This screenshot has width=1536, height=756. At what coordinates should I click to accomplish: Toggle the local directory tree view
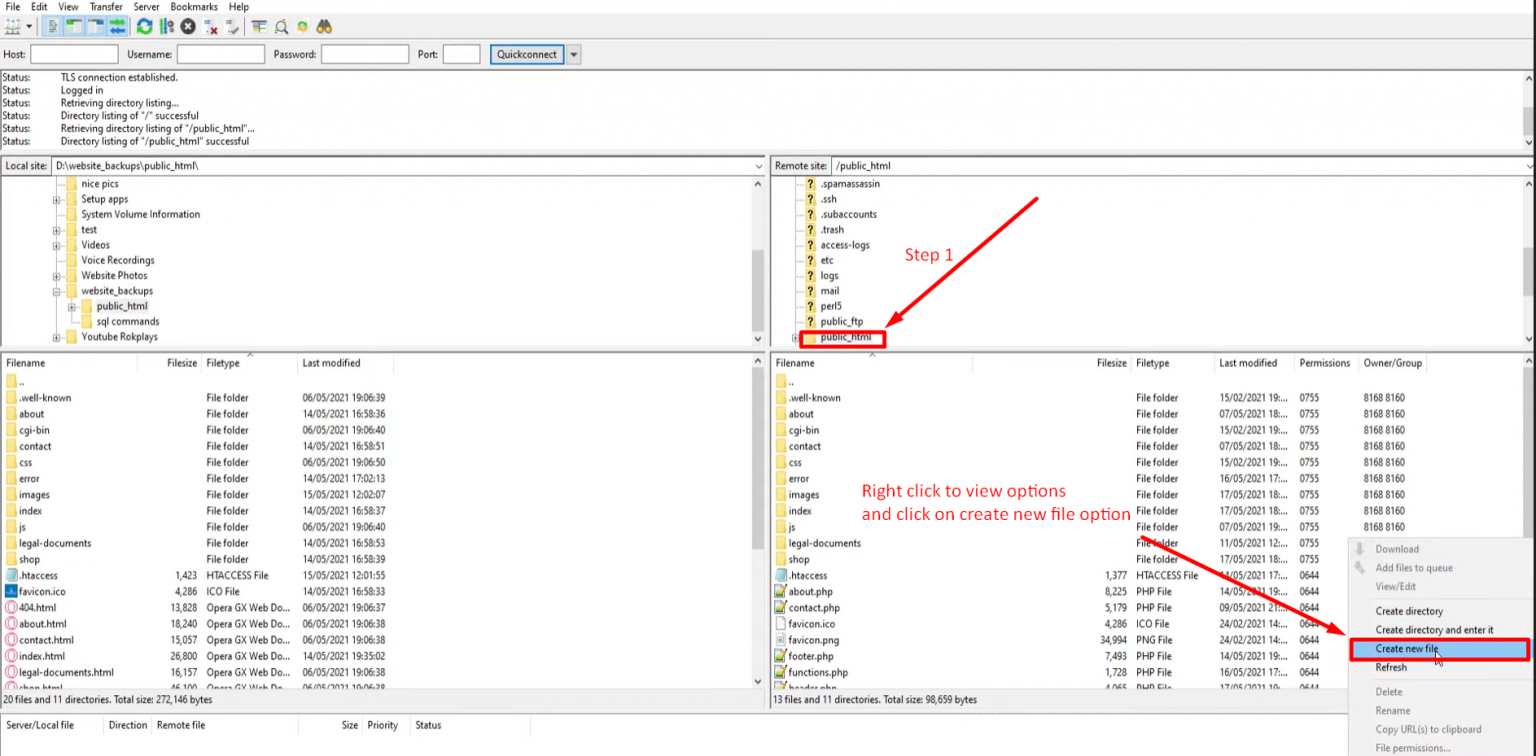pyautogui.click(x=73, y=27)
